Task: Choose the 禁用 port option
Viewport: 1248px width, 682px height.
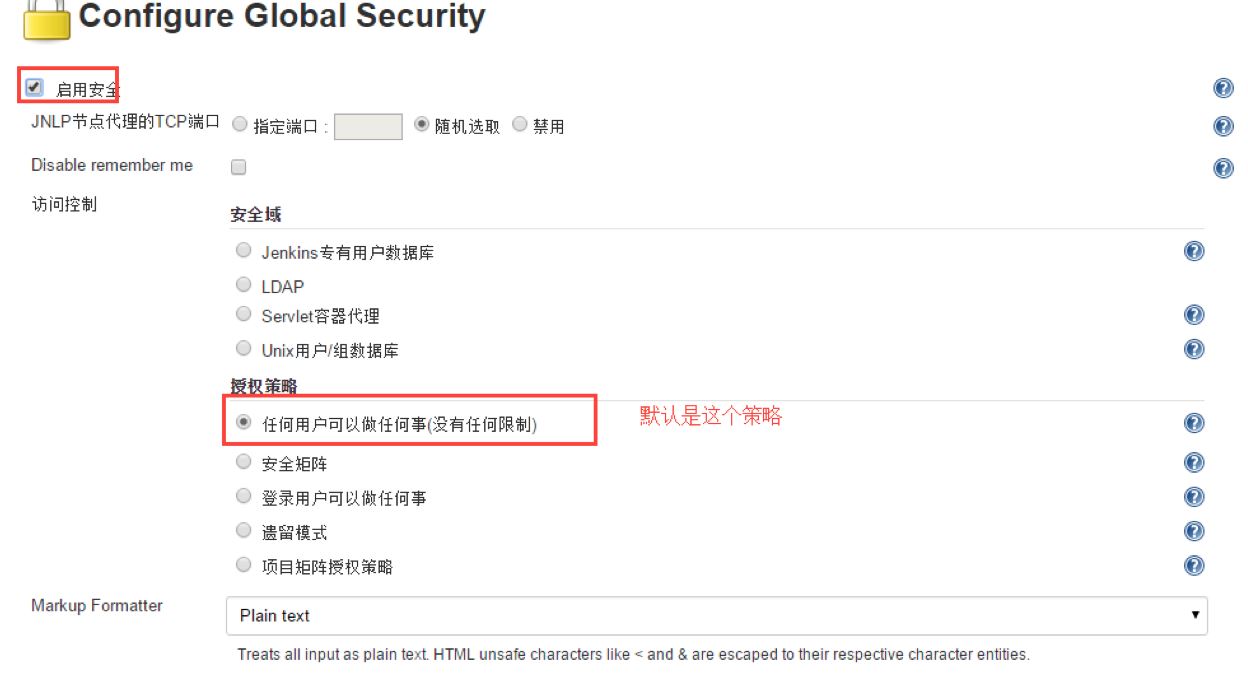Action: tap(520, 125)
